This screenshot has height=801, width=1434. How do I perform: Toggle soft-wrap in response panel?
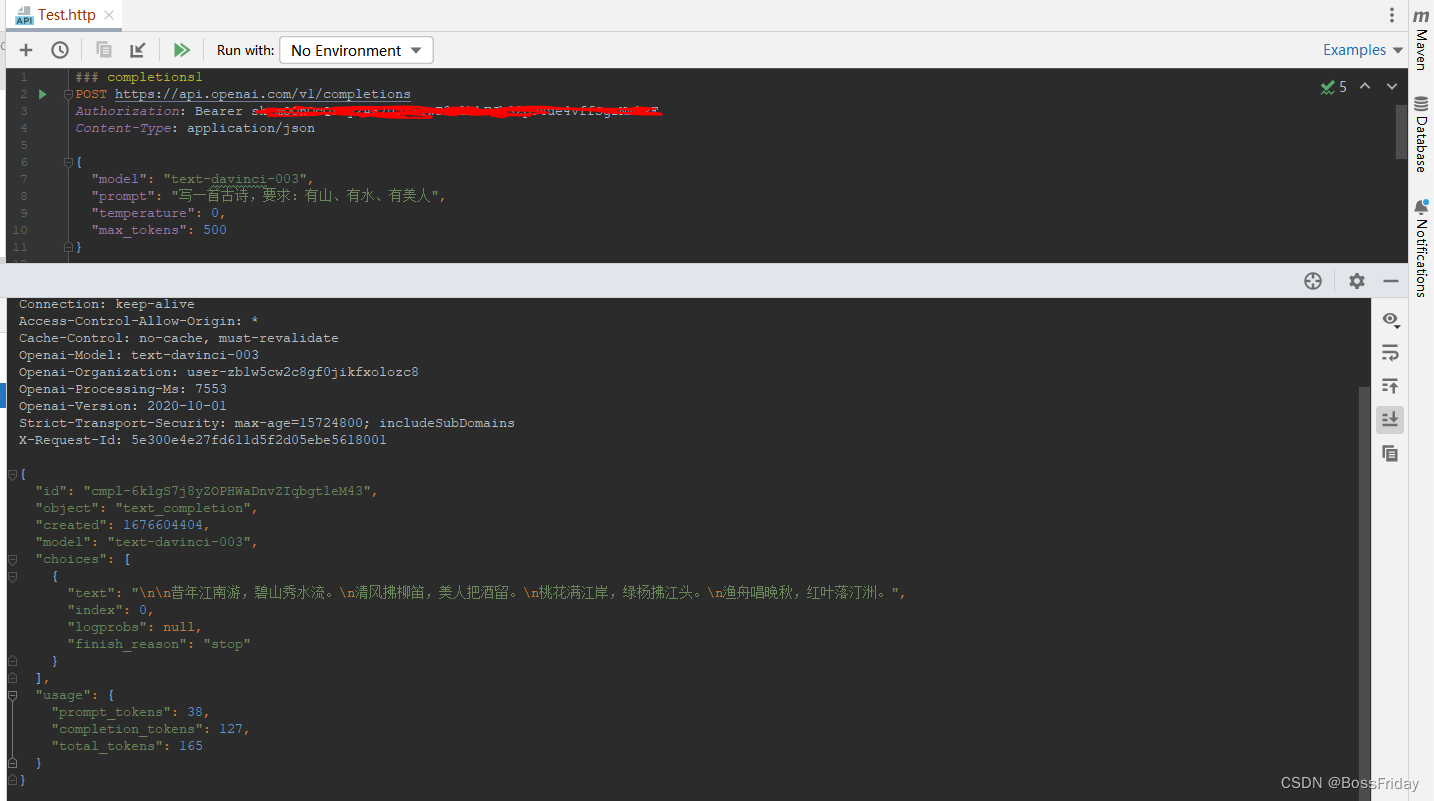point(1390,353)
